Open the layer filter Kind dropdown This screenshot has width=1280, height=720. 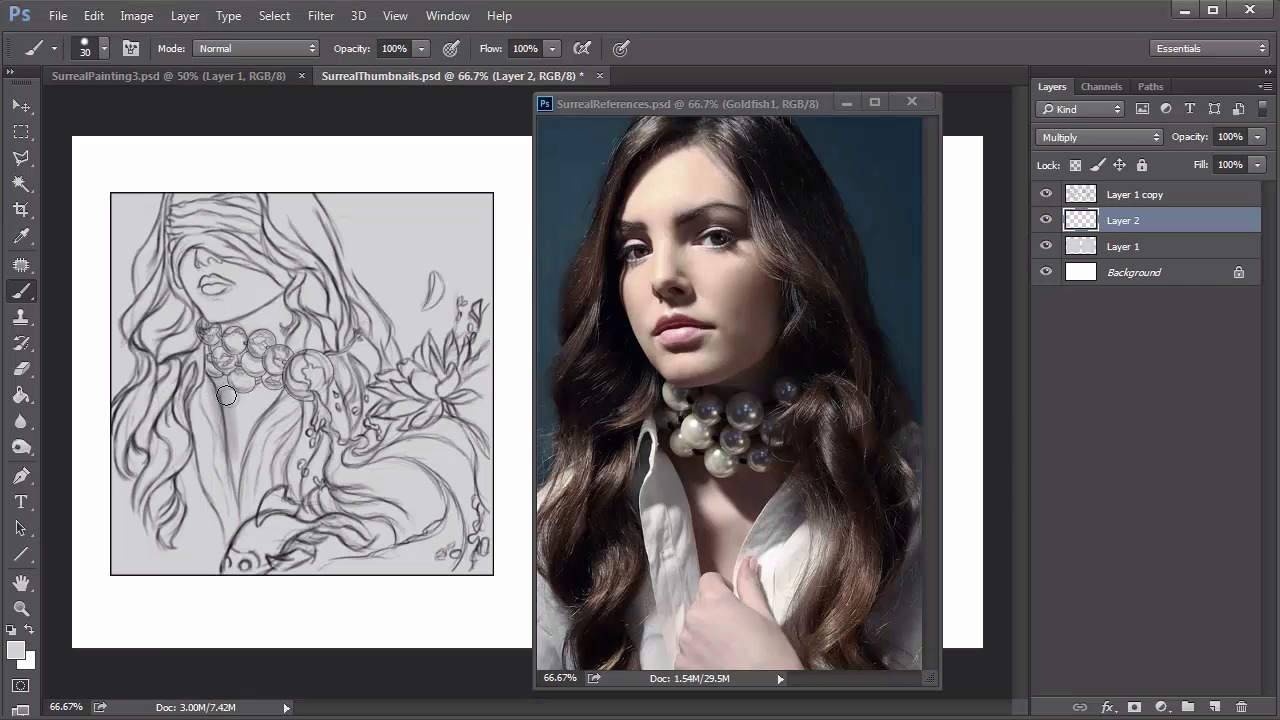click(1081, 109)
